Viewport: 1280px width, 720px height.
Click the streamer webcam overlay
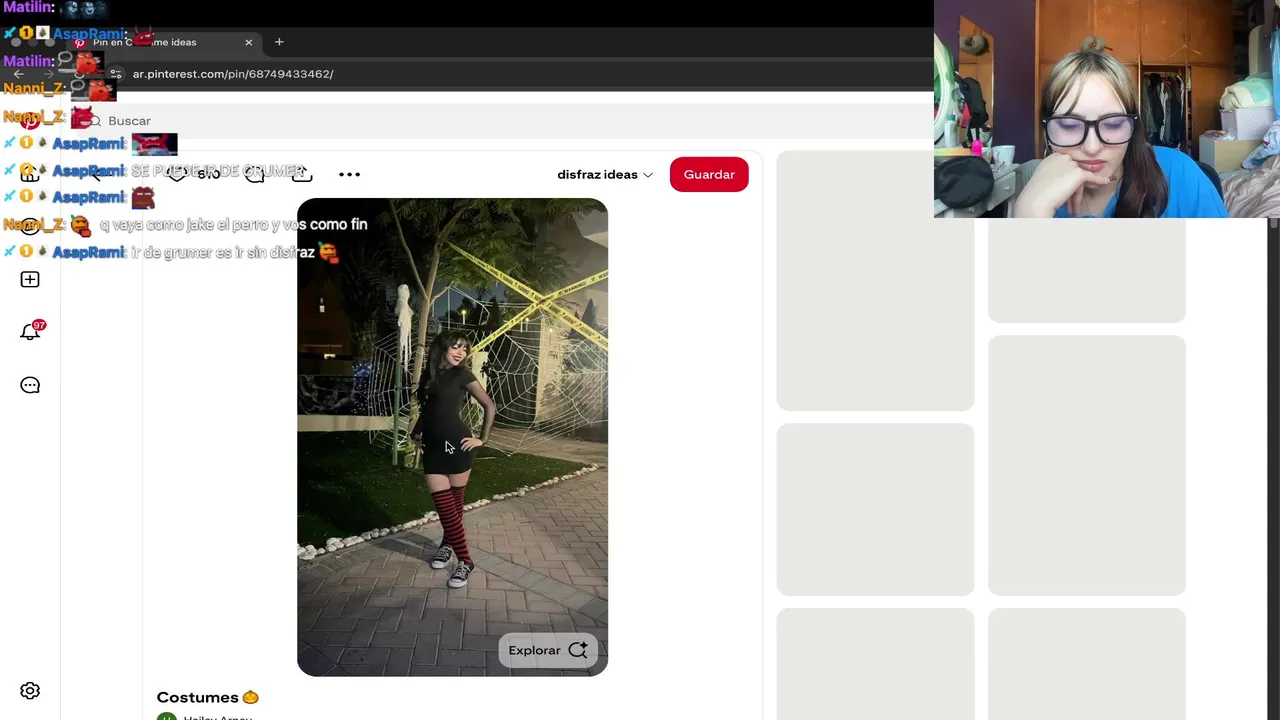click(x=1107, y=109)
